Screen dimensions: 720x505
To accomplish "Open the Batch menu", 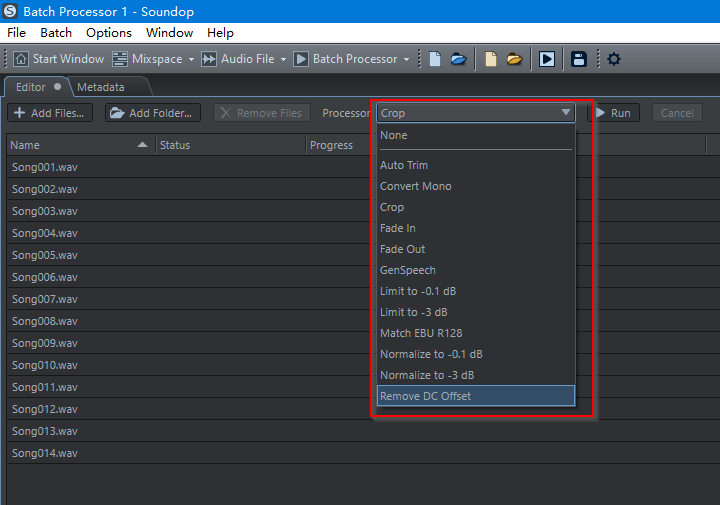I will (56, 33).
